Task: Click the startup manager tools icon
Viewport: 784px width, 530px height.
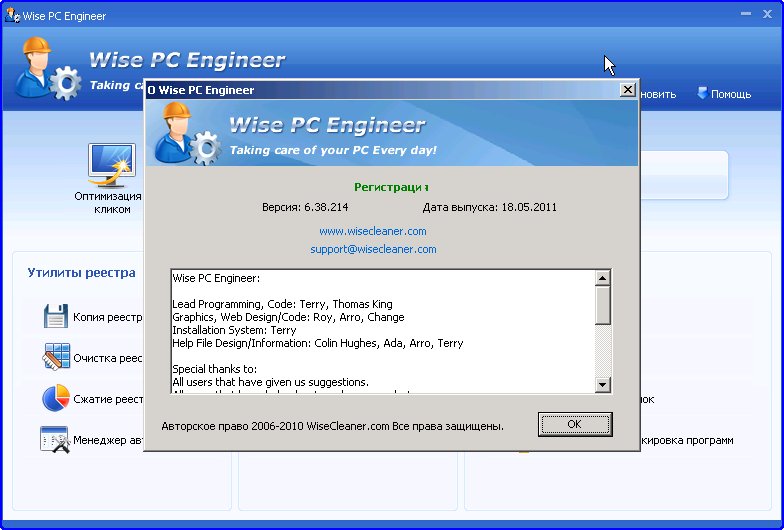Action: pos(55,440)
